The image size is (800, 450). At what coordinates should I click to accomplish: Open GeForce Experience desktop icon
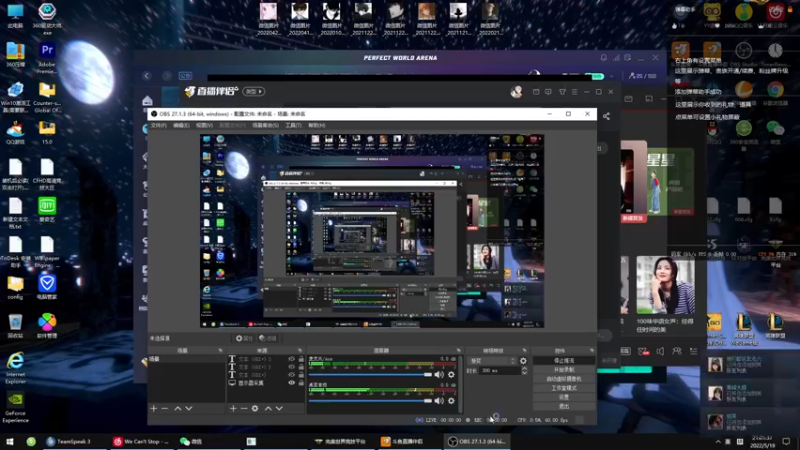pos(15,407)
